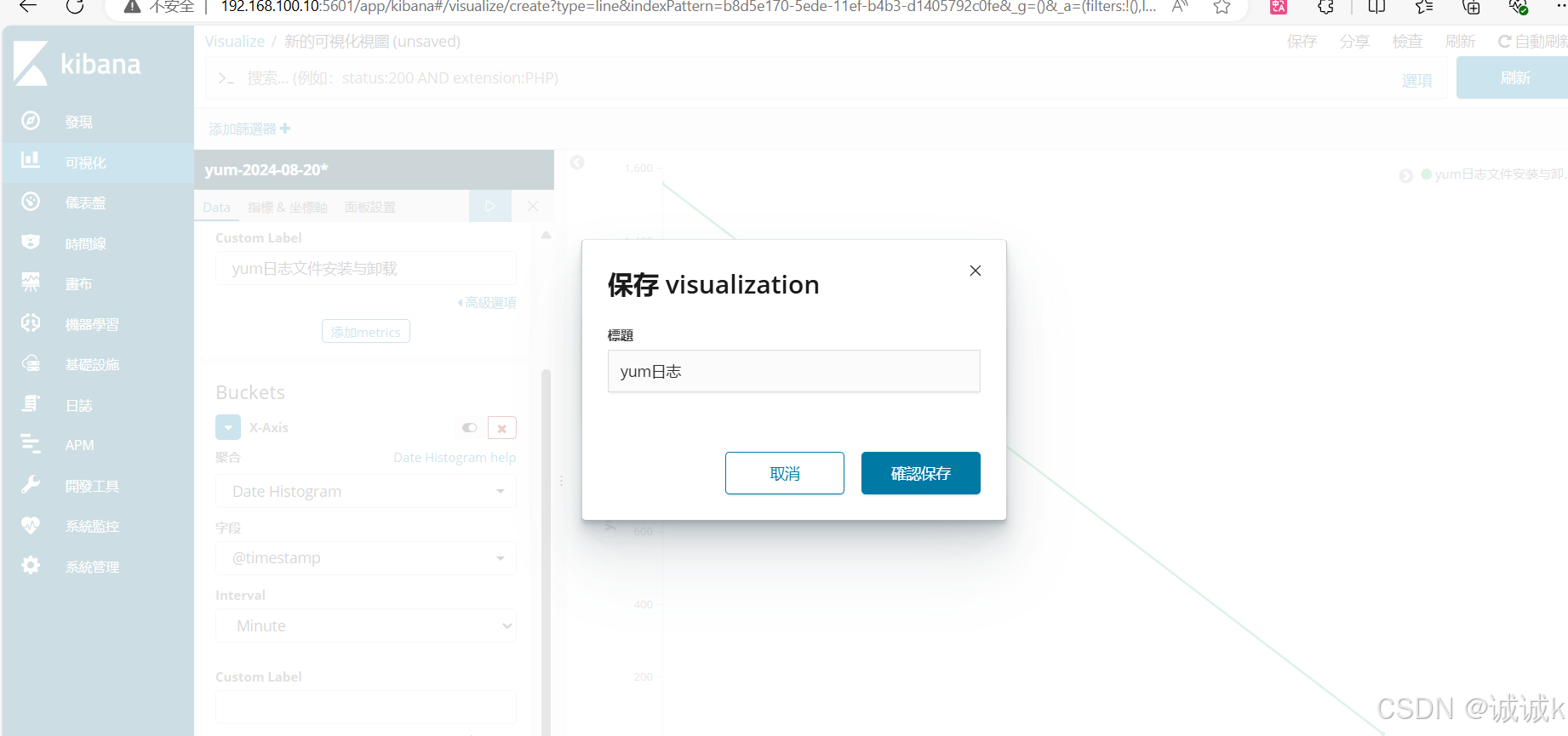Screen dimensions: 1568x736
Task: Switch to the 面板設置 tab
Action: pos(370,208)
